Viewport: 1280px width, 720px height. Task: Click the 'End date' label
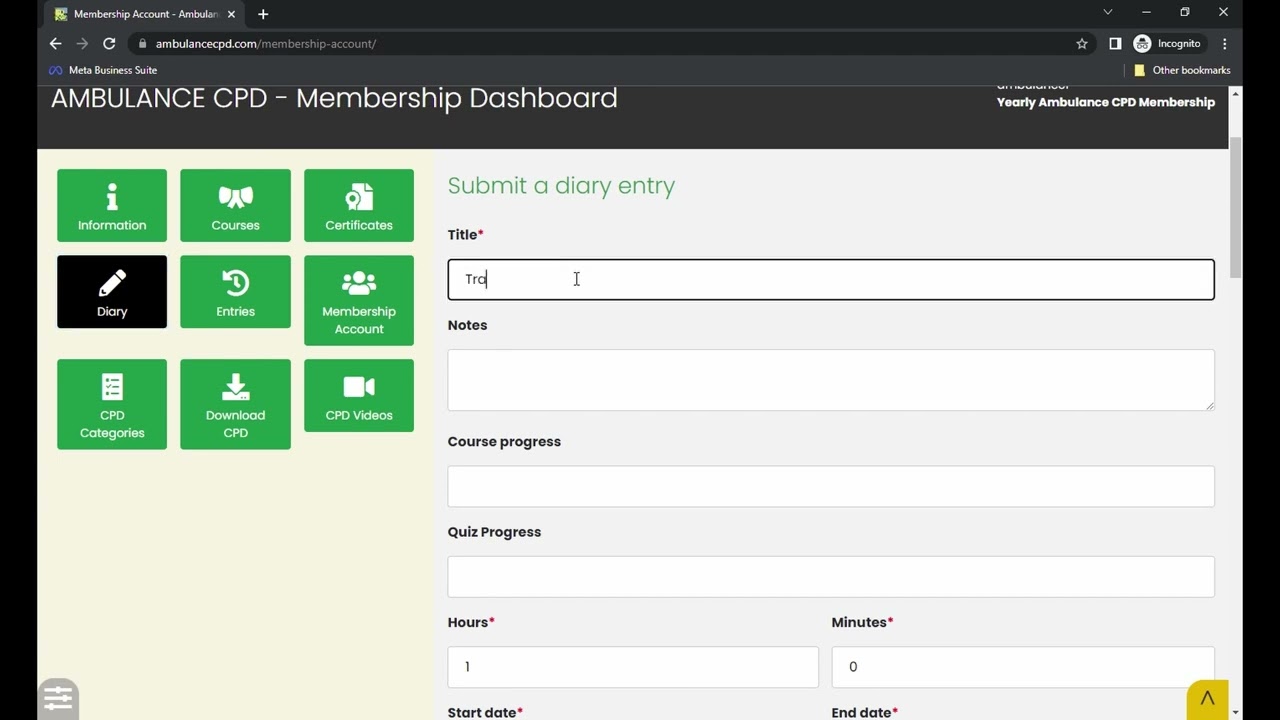pyautogui.click(x=864, y=712)
